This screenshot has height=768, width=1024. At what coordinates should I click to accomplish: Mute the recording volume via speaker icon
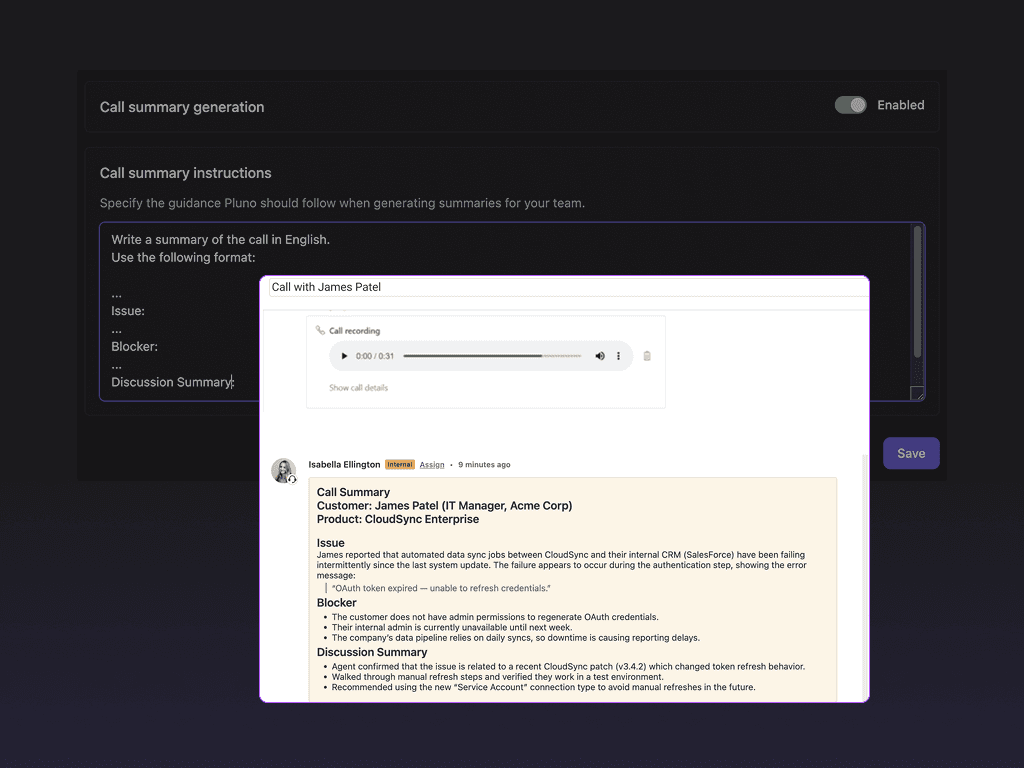click(600, 356)
